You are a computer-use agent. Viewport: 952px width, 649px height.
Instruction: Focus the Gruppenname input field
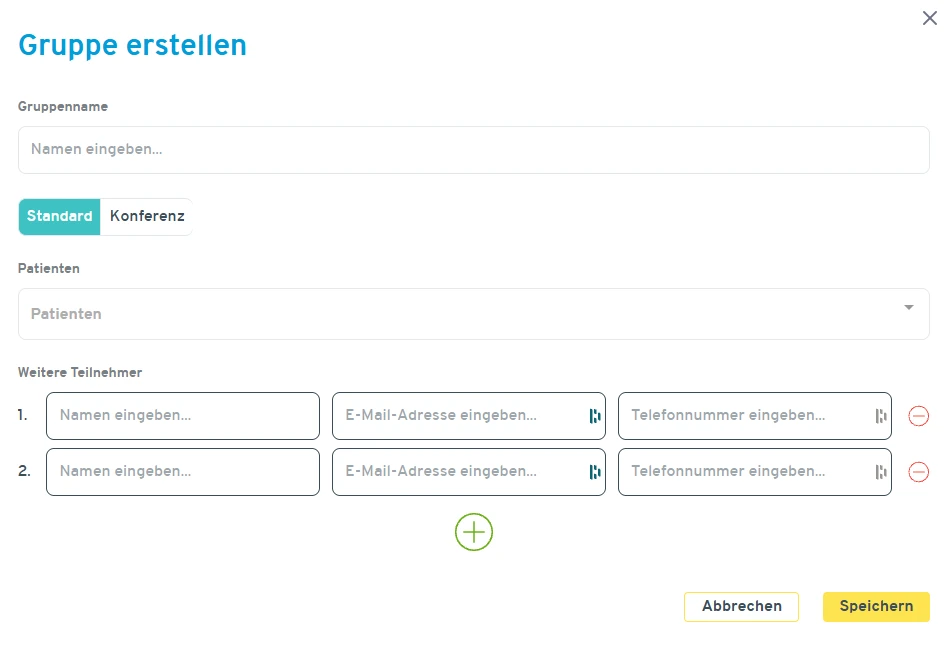[473, 150]
